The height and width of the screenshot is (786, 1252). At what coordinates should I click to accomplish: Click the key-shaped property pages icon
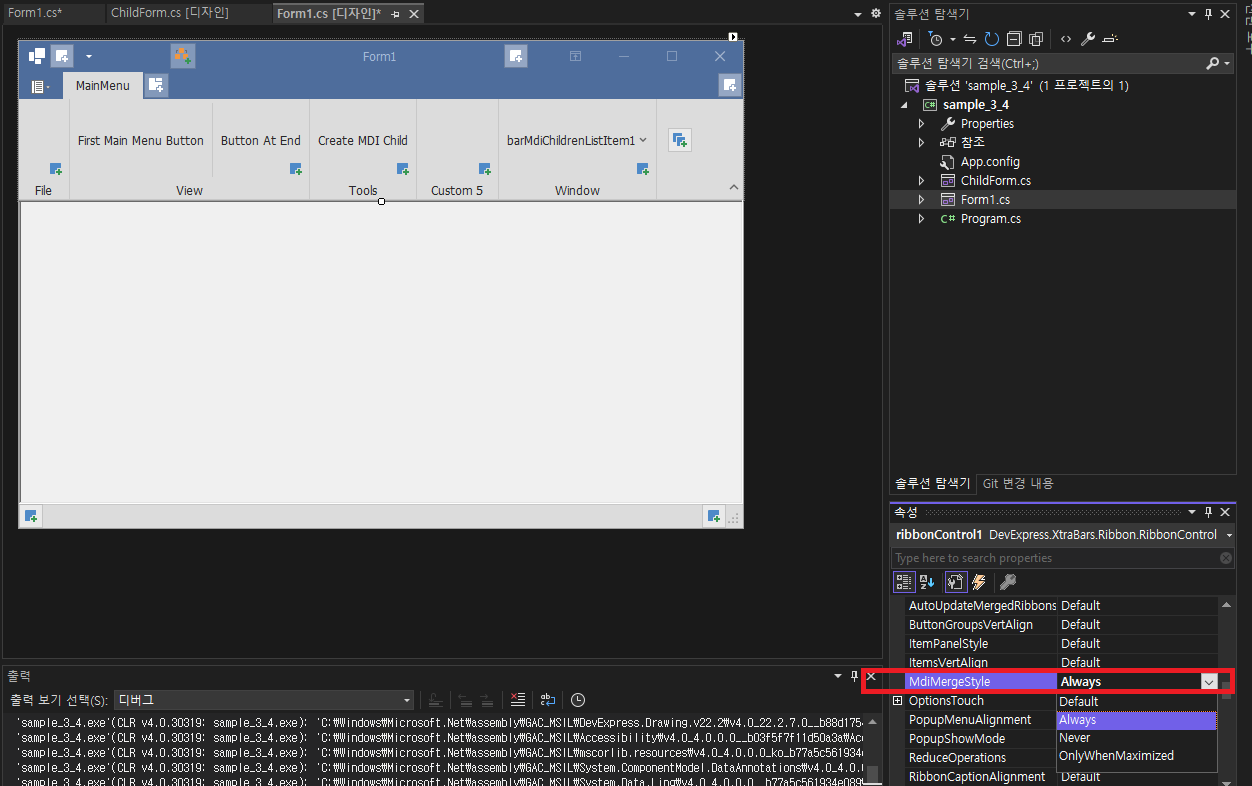pos(1008,582)
